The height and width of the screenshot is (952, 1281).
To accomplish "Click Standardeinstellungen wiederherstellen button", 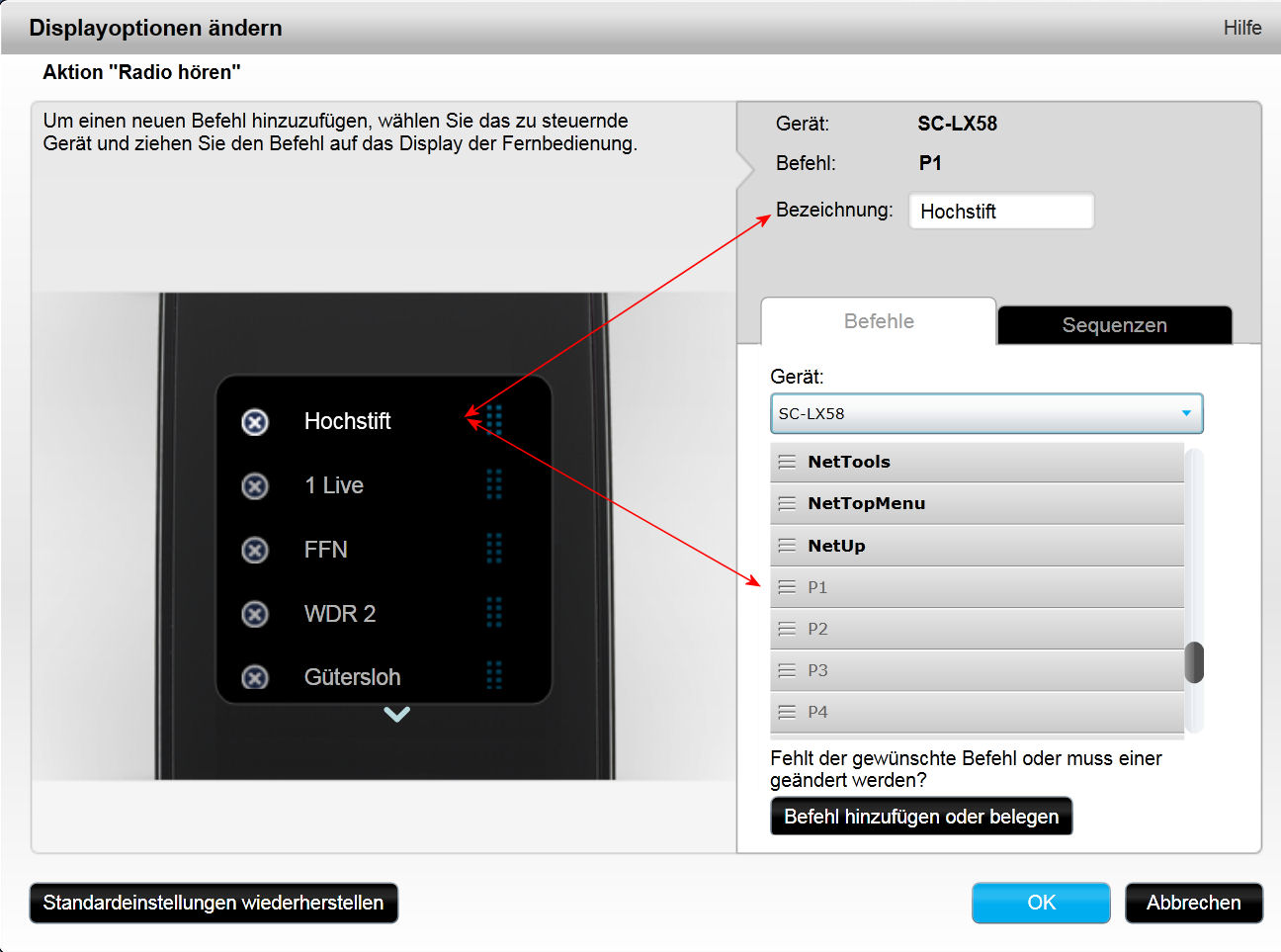I will click(213, 903).
